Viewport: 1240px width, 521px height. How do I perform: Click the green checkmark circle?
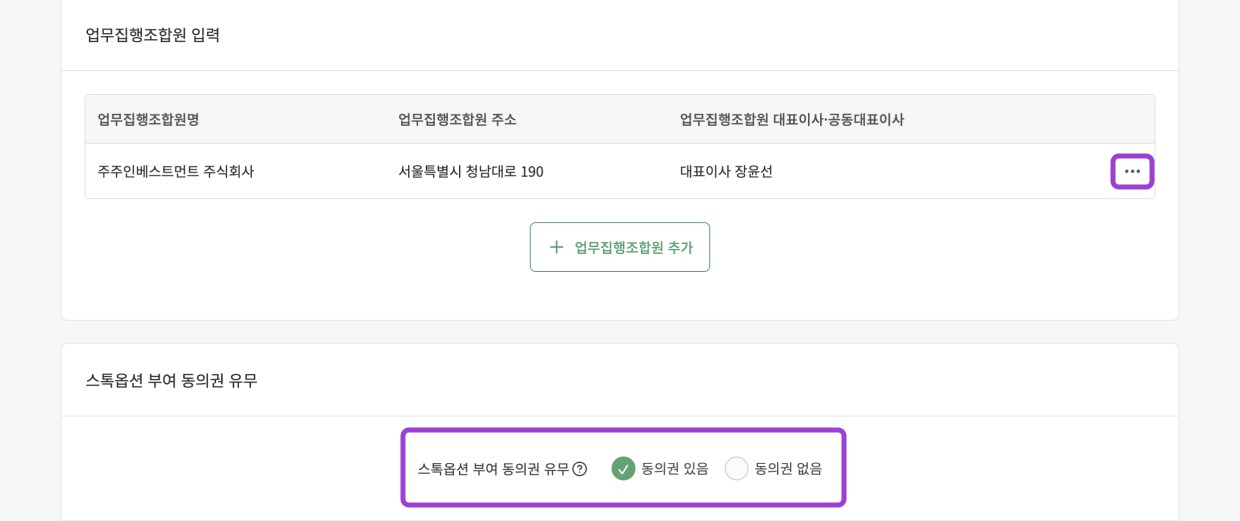pyautogui.click(x=623, y=468)
